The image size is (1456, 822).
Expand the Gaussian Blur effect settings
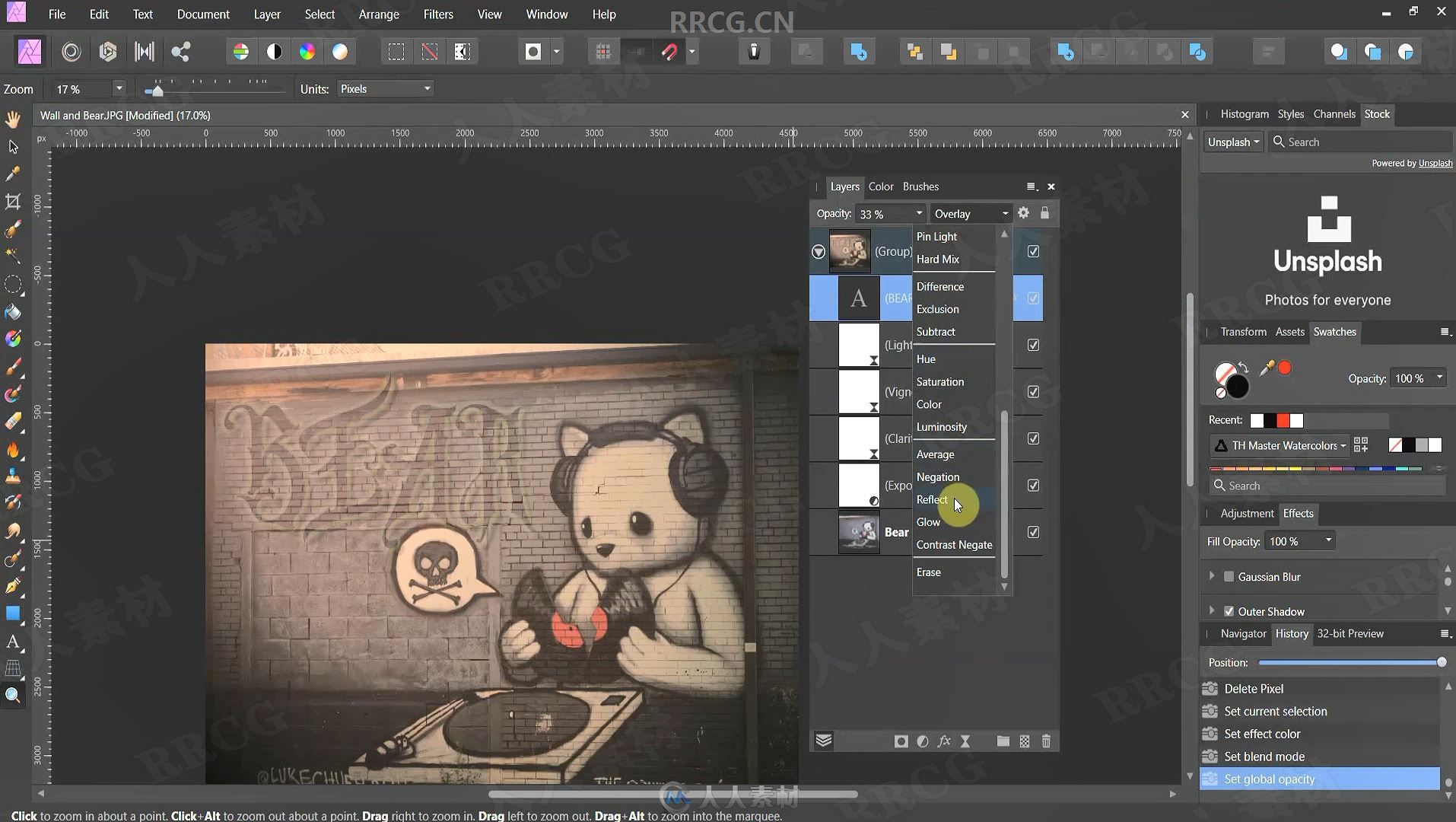tap(1212, 577)
